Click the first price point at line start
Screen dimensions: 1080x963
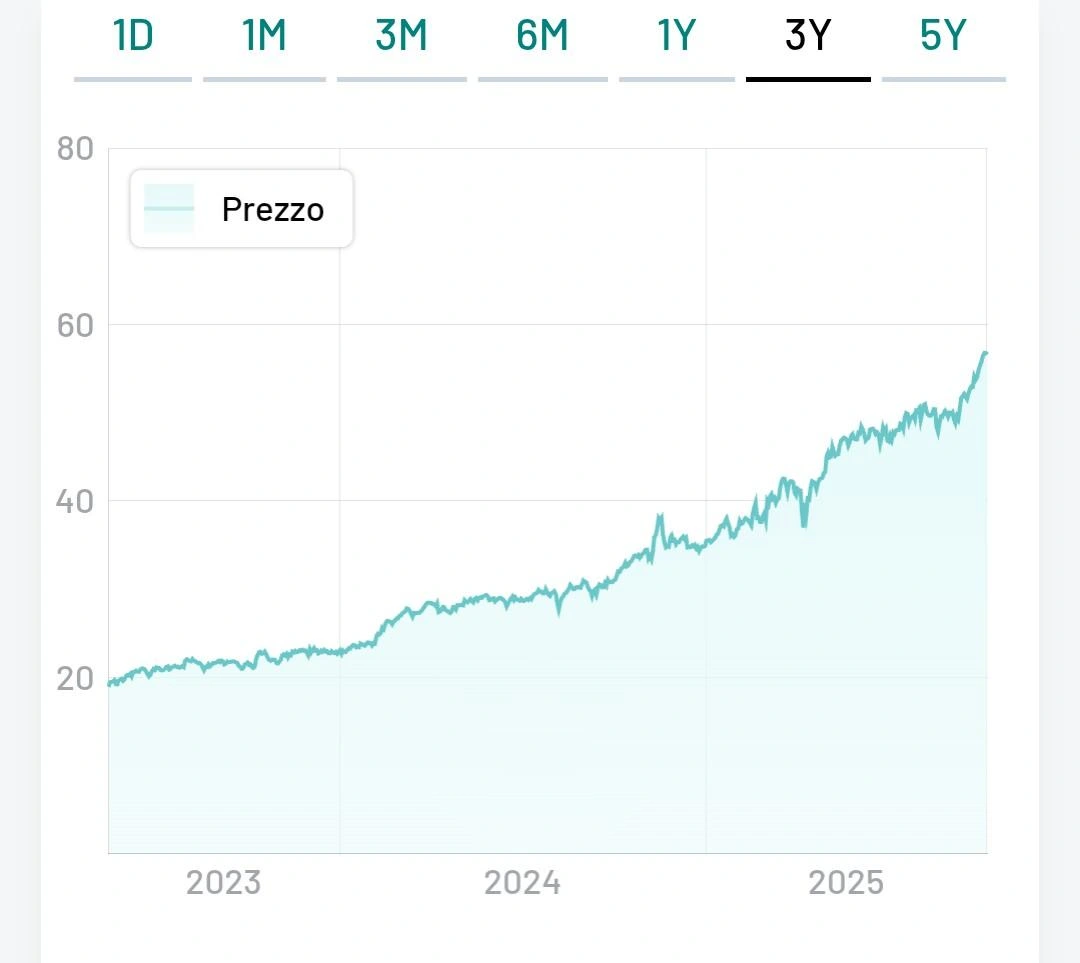[x=110, y=684]
